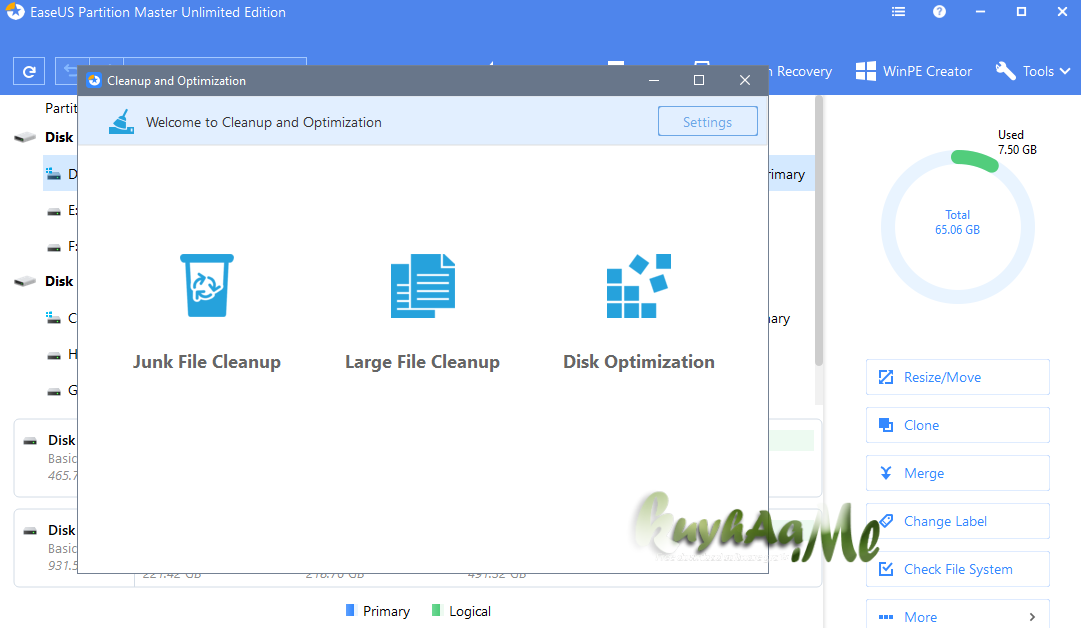Open the Tools dropdown menu
This screenshot has width=1081, height=628.
[1033, 71]
